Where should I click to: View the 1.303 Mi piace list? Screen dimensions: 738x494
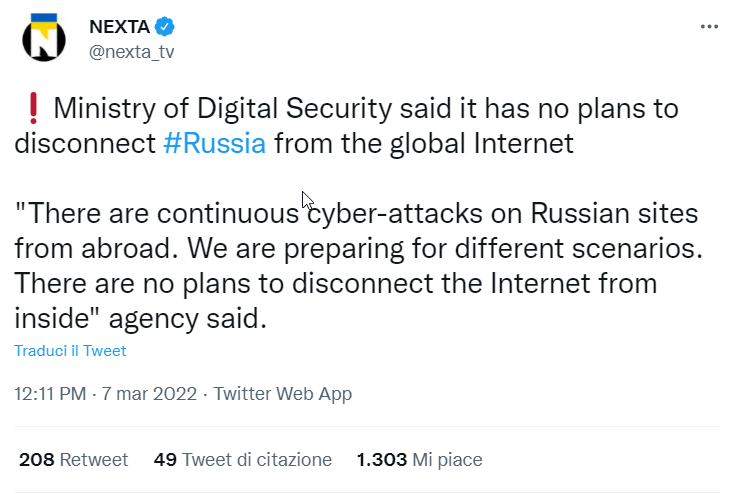419,460
